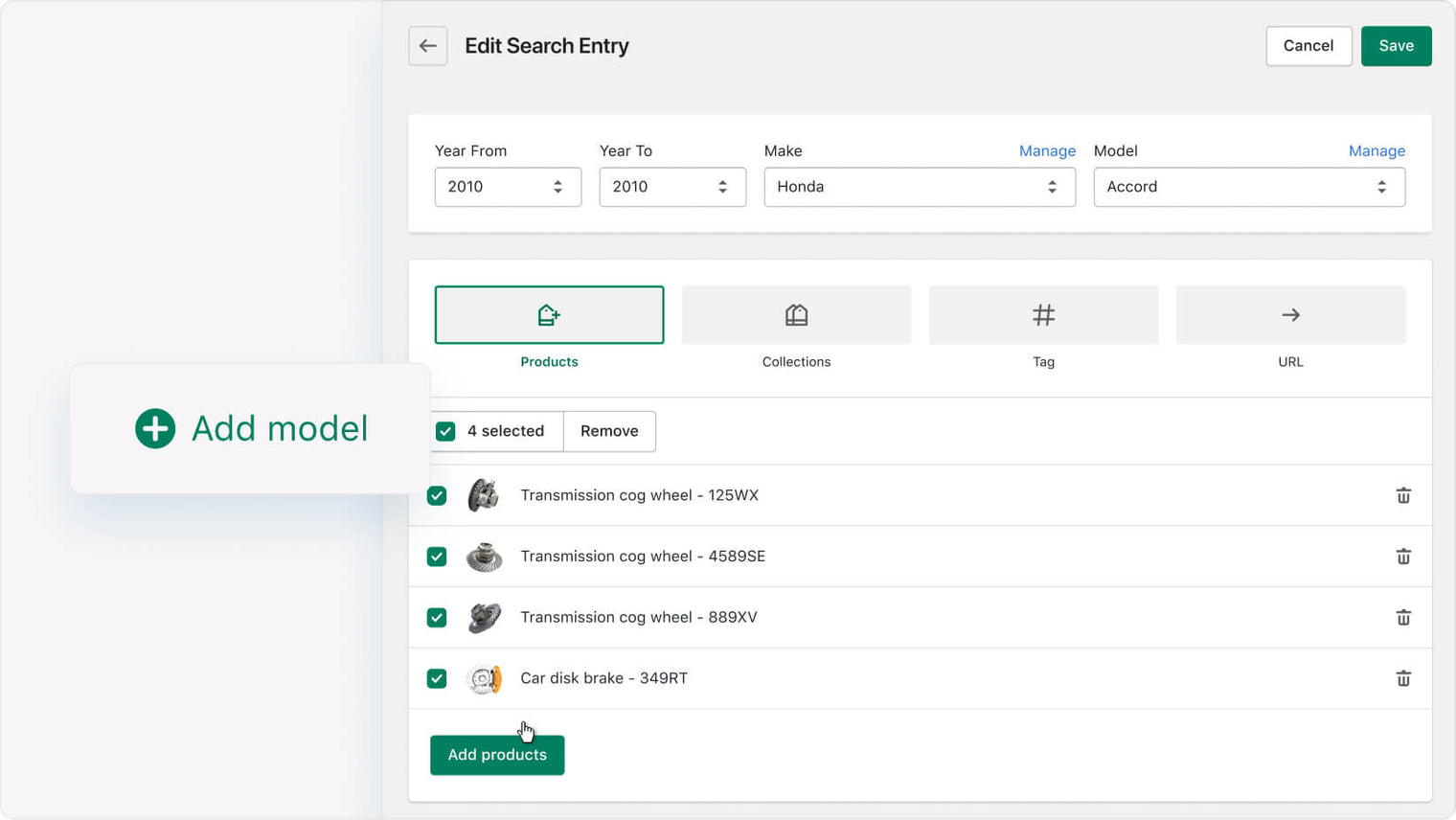Select the Products icon
This screenshot has width=1456, height=820.
tap(549, 314)
